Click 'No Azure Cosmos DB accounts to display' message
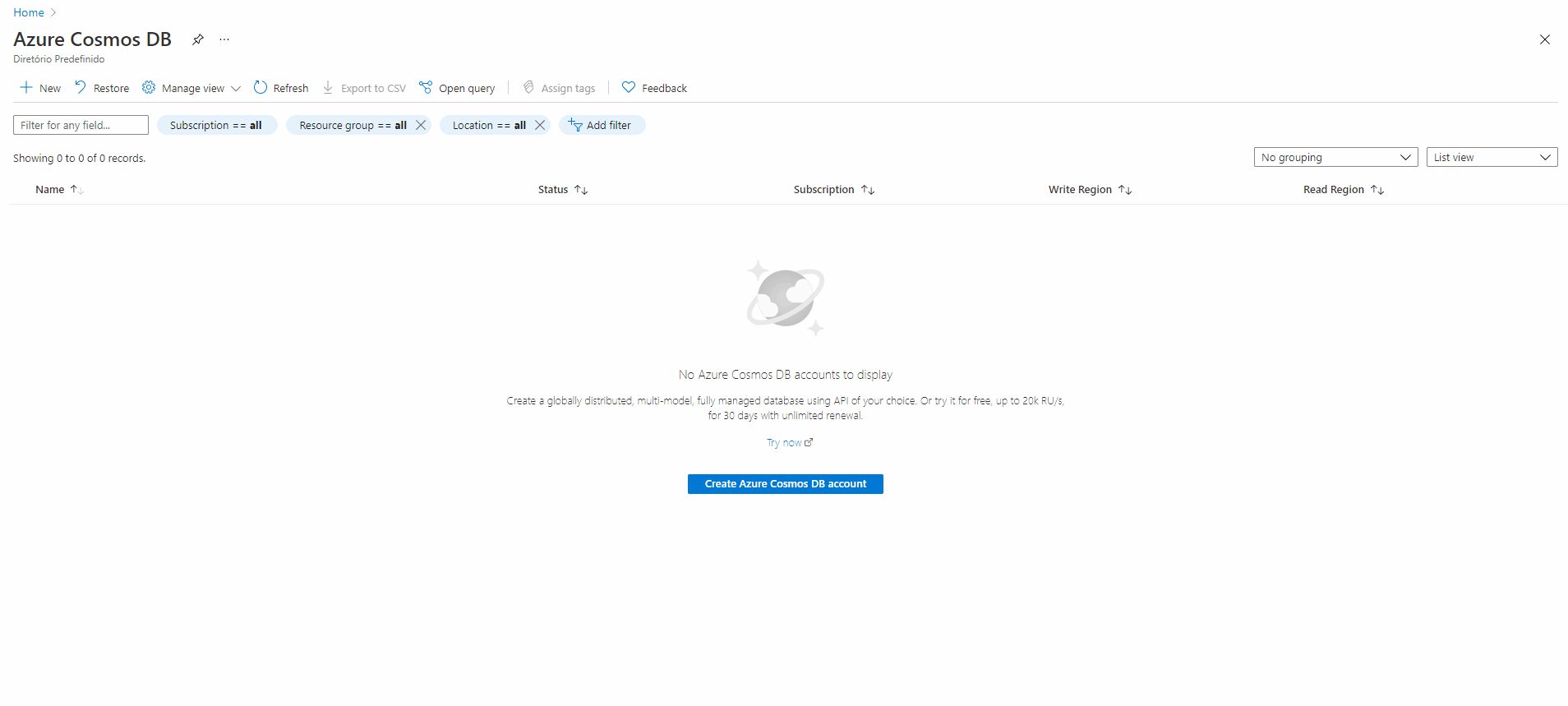The image size is (1568, 706). (786, 375)
